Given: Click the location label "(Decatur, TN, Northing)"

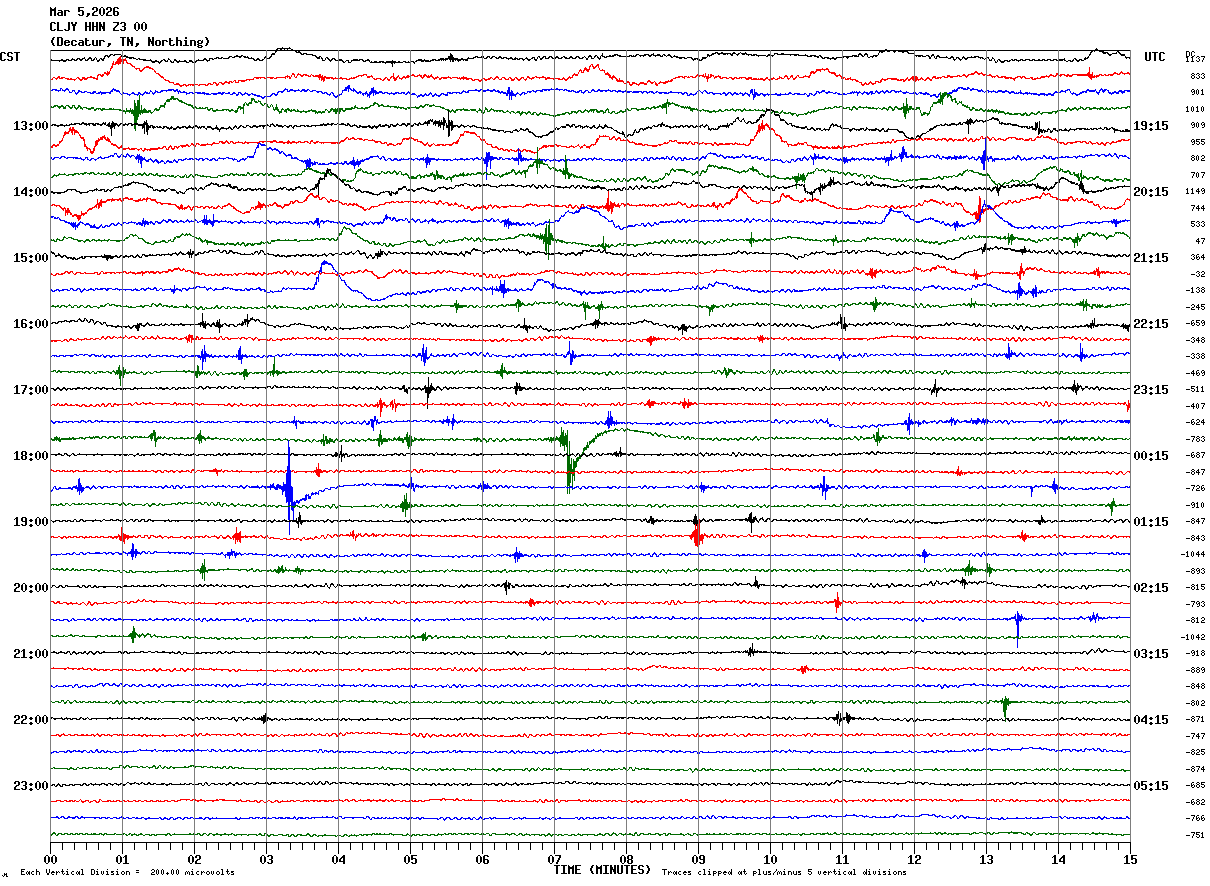Looking at the screenshot, I should pyautogui.click(x=130, y=42).
